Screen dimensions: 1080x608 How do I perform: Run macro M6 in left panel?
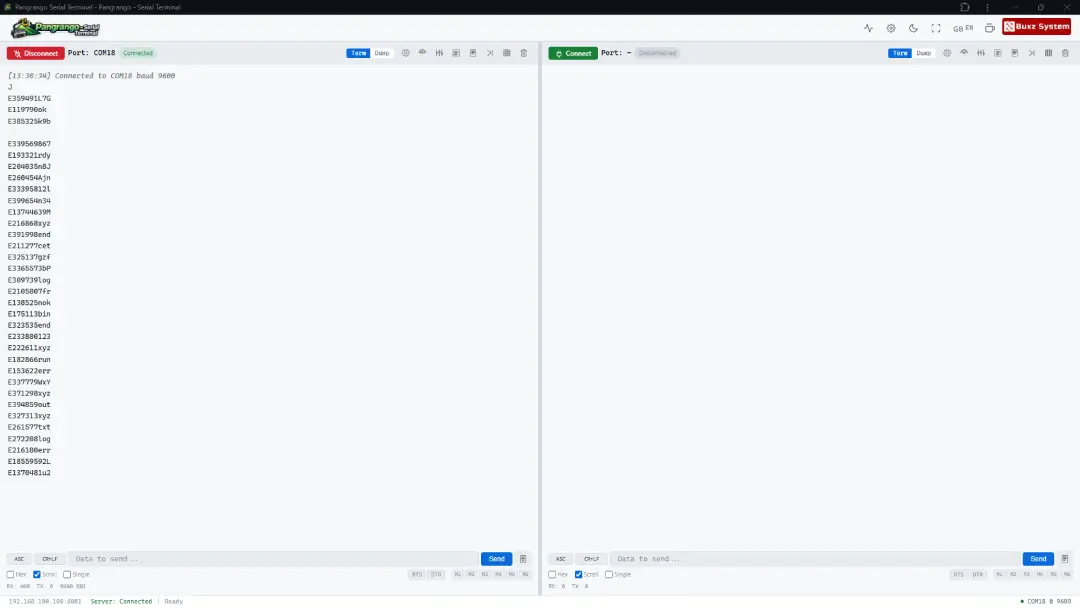coord(525,574)
